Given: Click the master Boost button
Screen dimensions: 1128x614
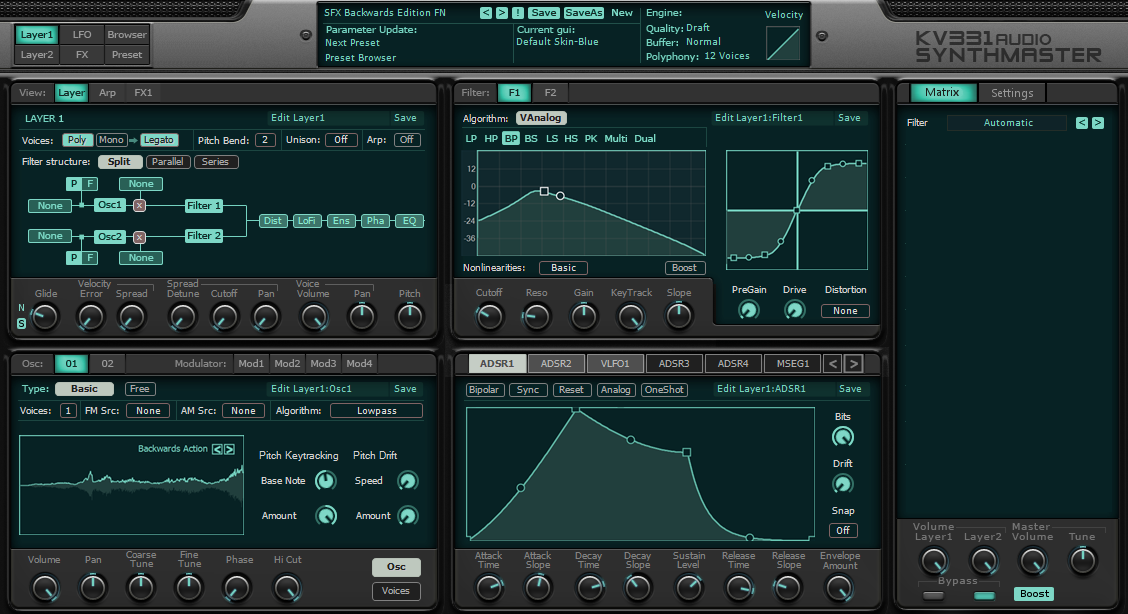Looking at the screenshot, I should click(1034, 594).
